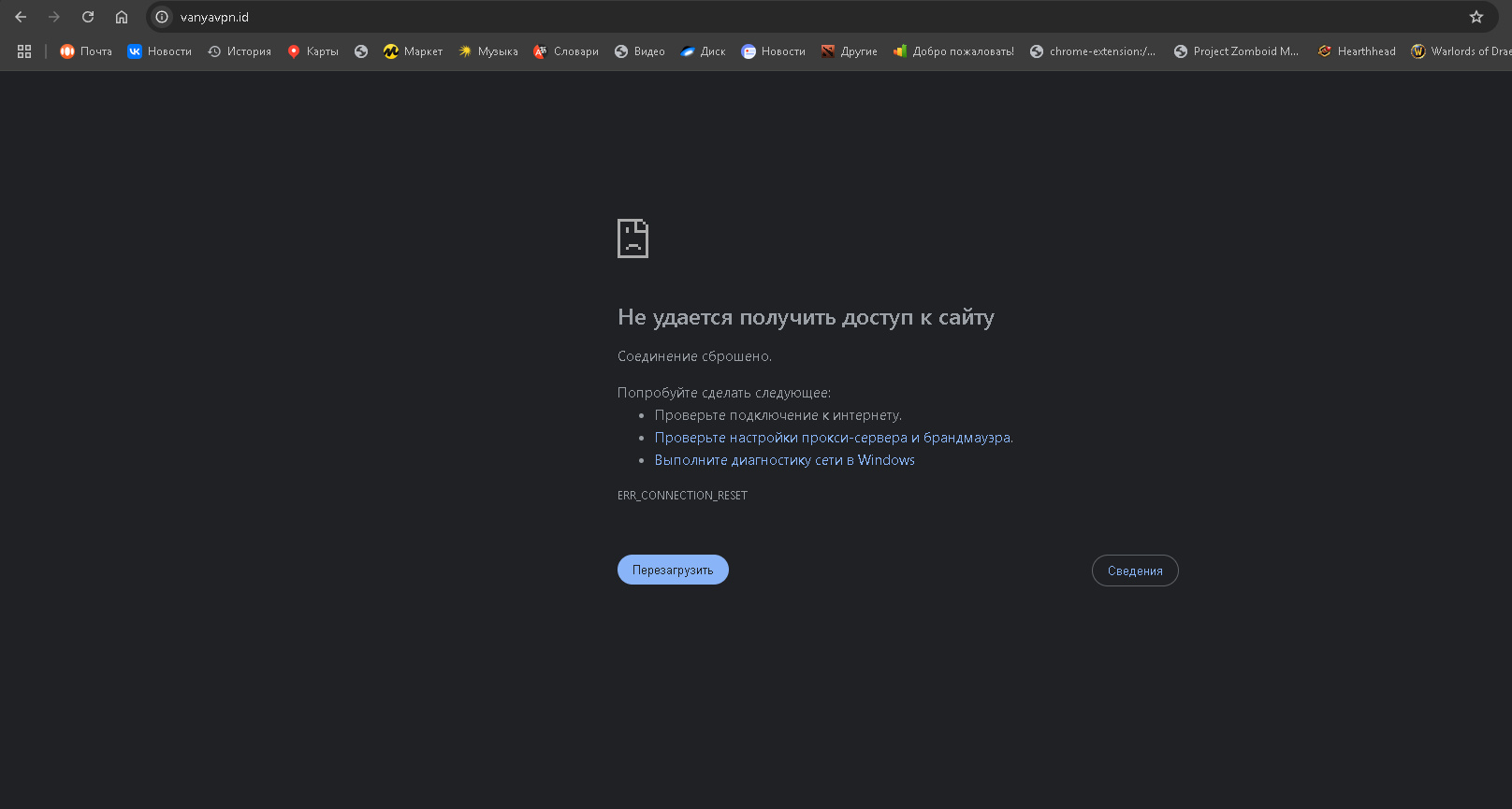Open the Видео bookmark

pos(640,51)
